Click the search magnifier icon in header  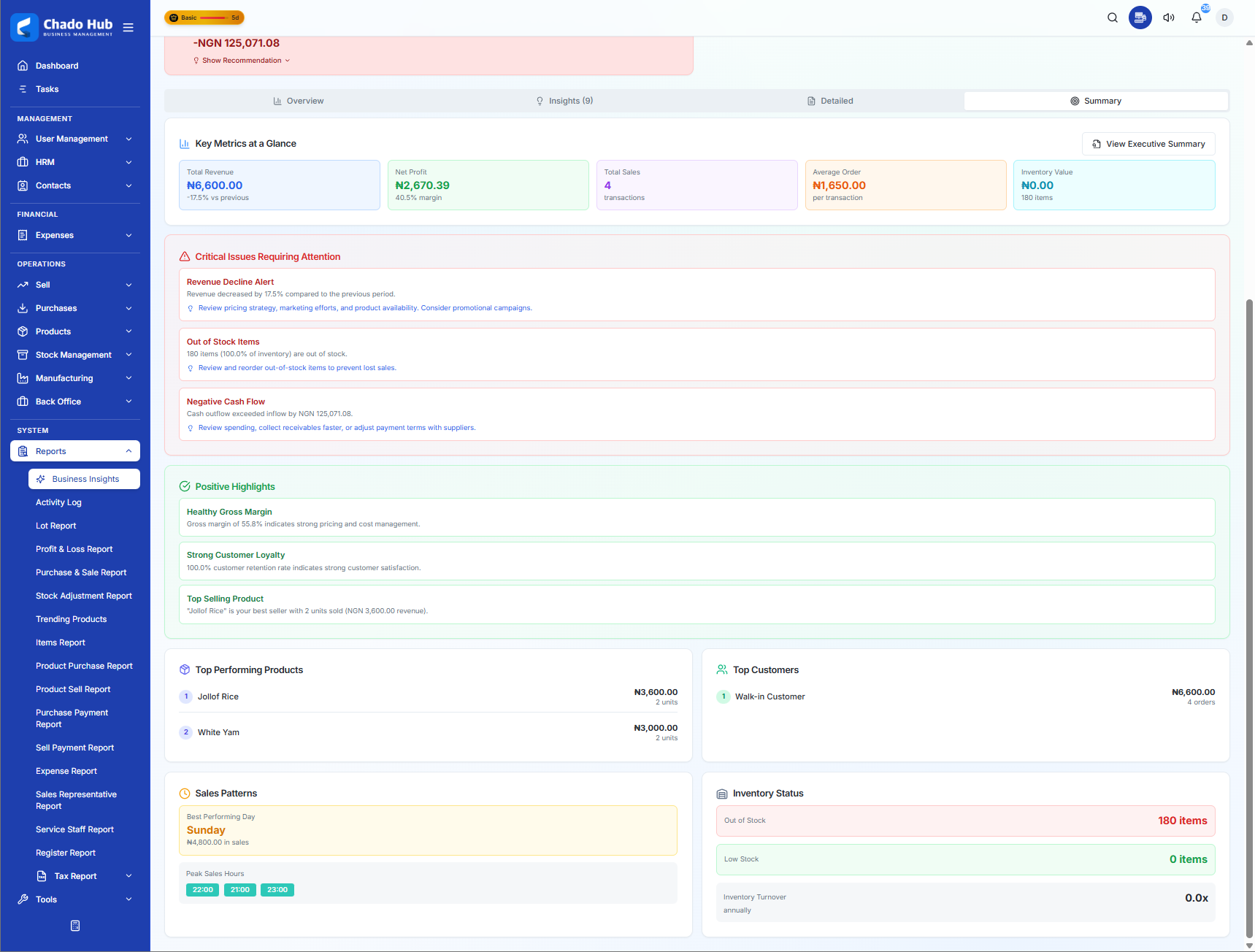click(1112, 18)
